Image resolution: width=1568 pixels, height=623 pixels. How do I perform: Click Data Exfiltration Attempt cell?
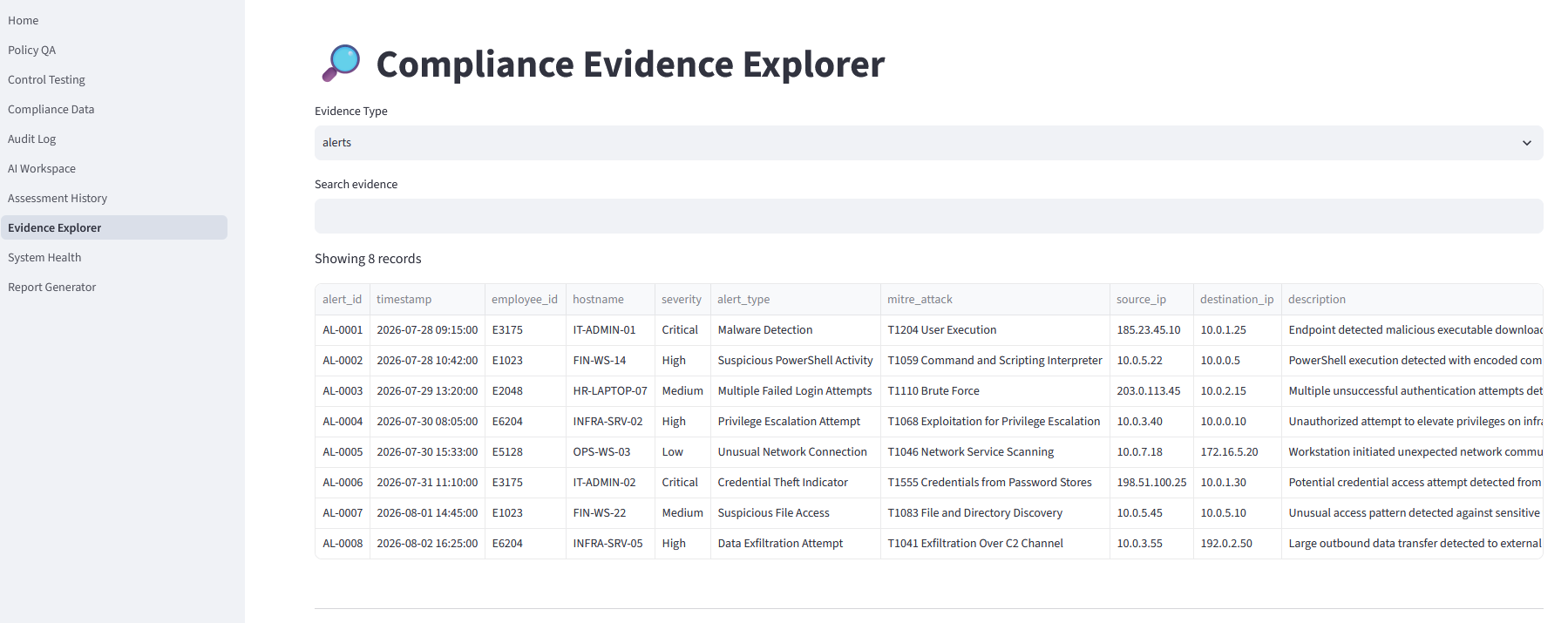[796, 544]
